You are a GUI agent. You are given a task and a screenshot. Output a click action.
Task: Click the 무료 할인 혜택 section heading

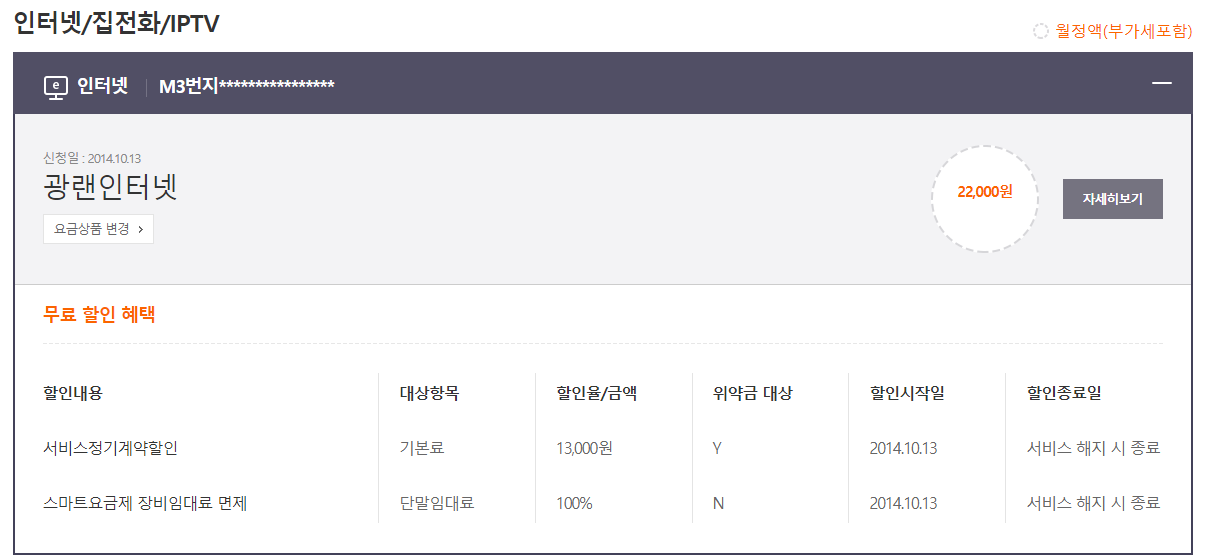[x=99, y=315]
